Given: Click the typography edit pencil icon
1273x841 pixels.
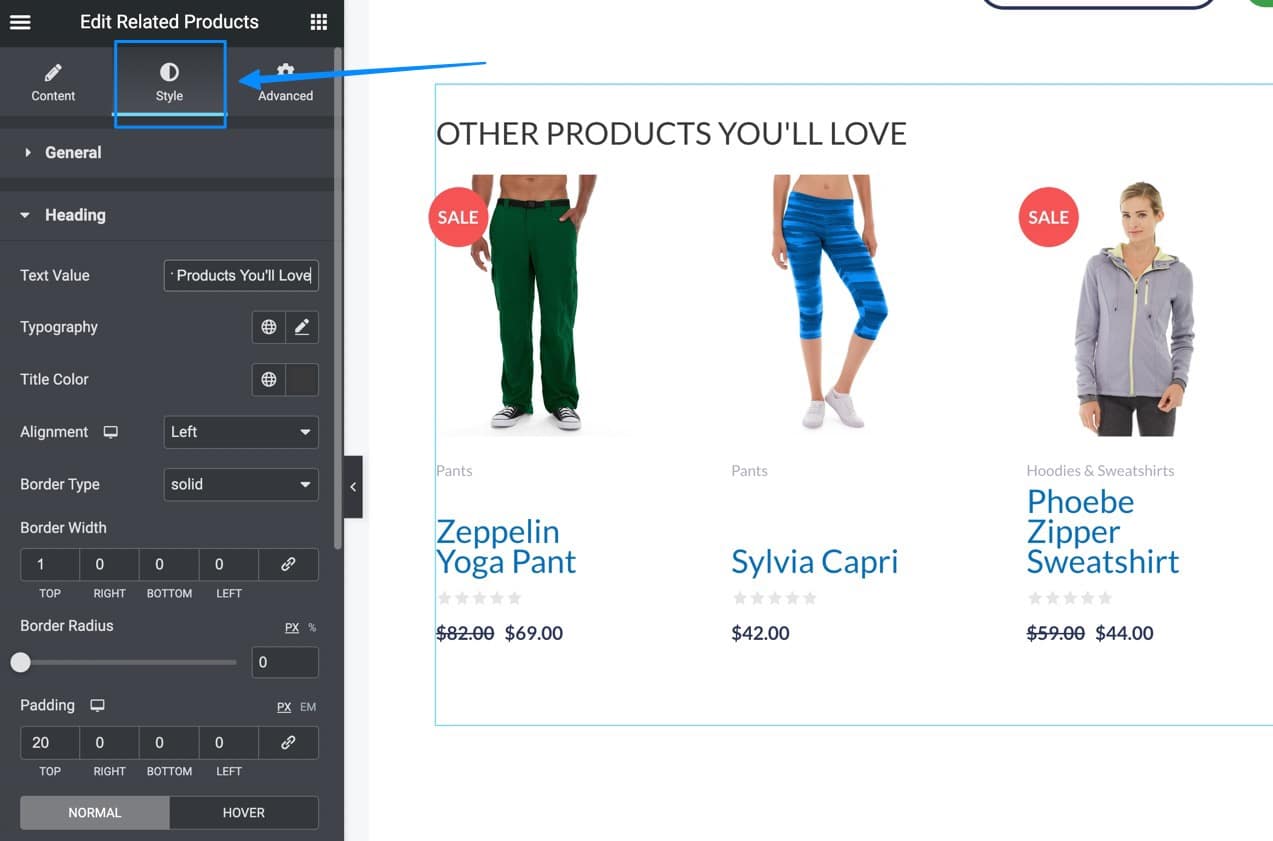Looking at the screenshot, I should click(302, 327).
